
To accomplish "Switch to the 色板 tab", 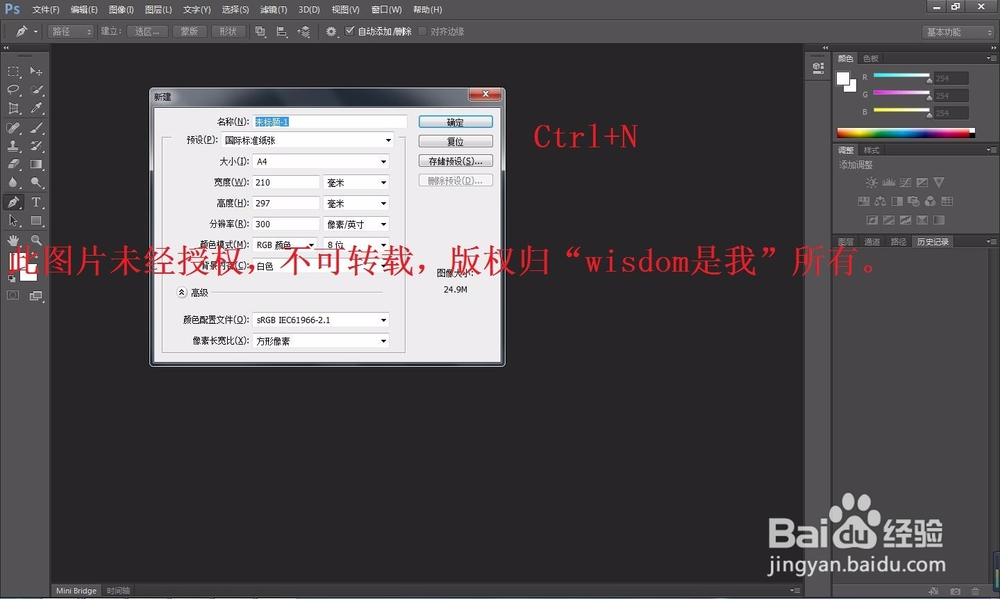I will 871,58.
